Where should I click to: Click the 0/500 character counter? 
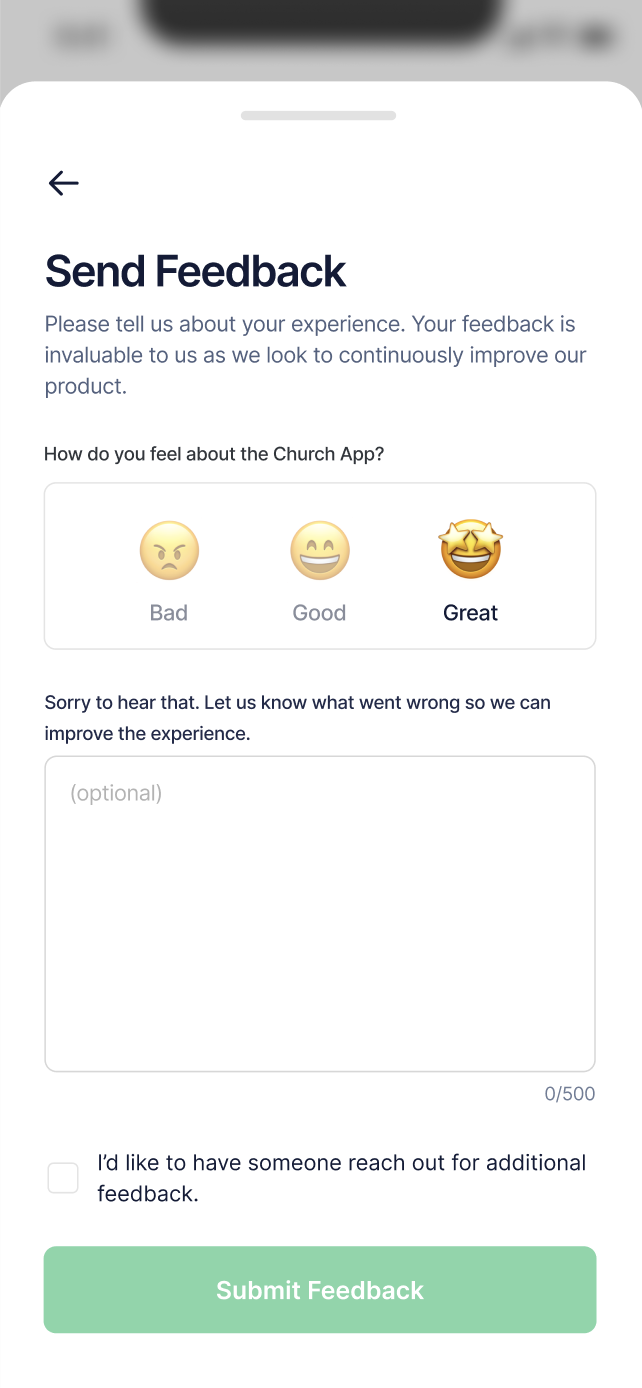(569, 1094)
